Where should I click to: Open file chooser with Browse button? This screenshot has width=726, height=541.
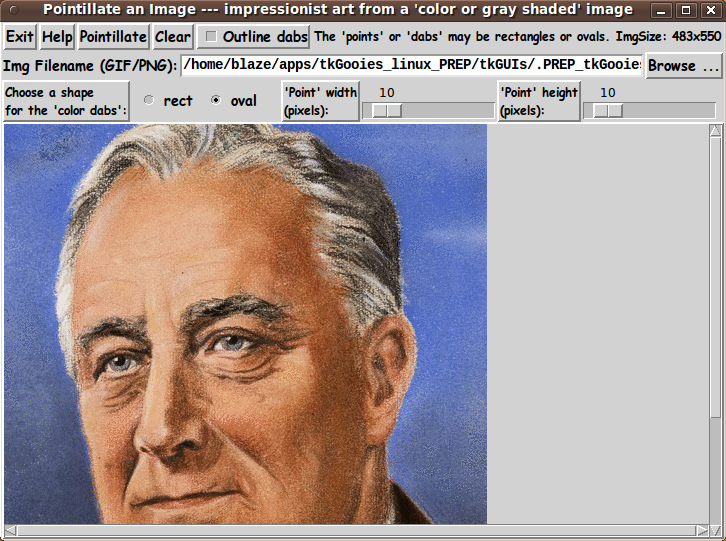683,66
